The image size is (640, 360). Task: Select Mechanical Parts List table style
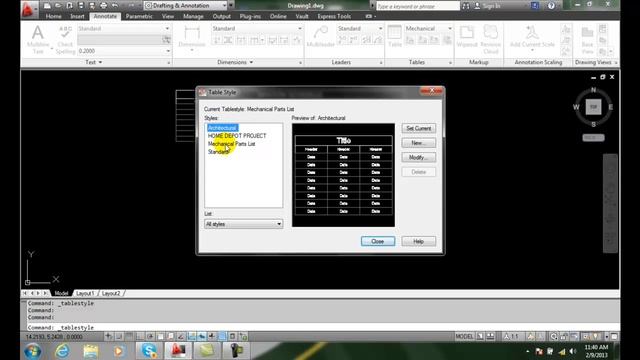click(x=231, y=144)
